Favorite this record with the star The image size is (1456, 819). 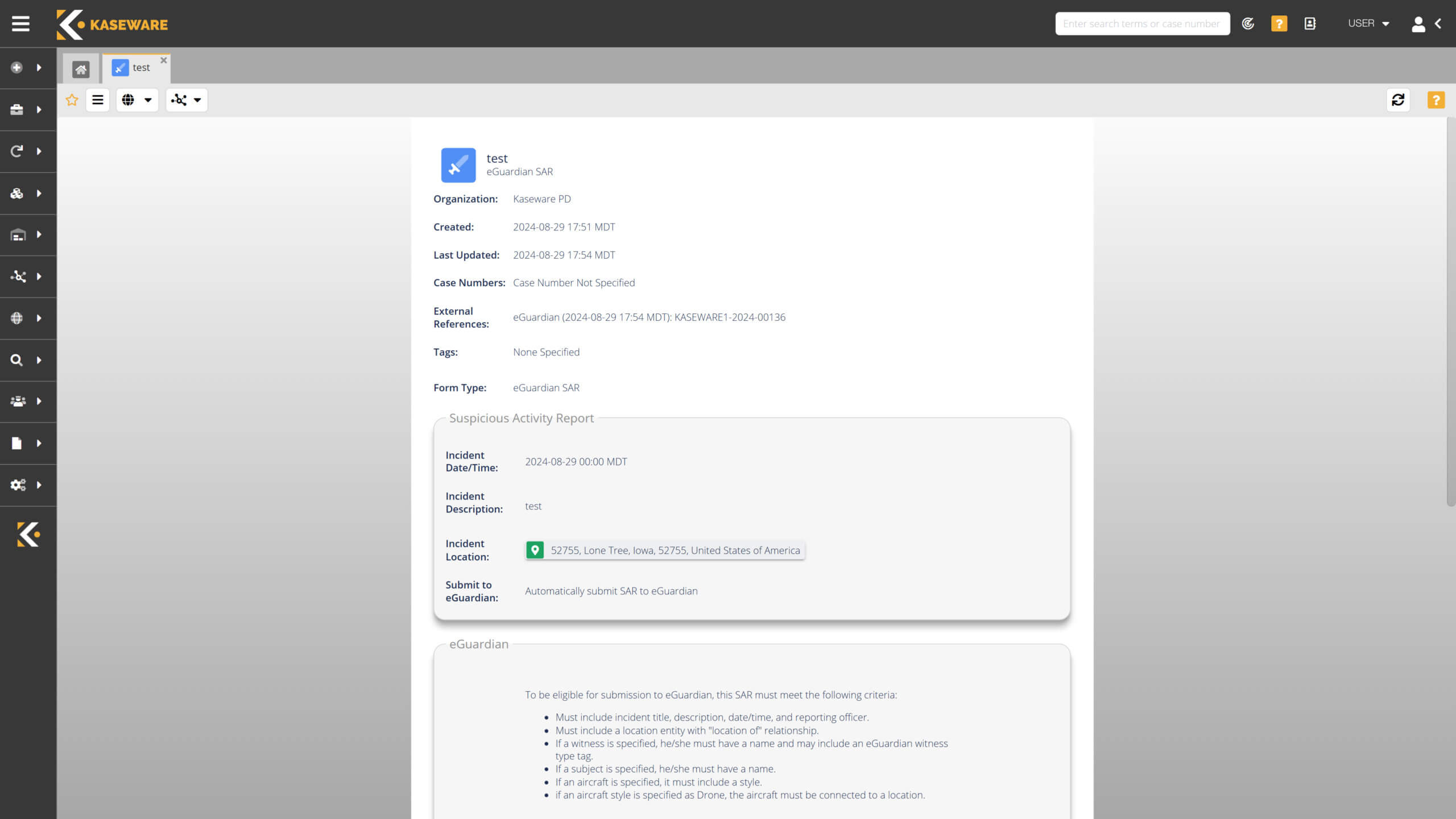[72, 100]
